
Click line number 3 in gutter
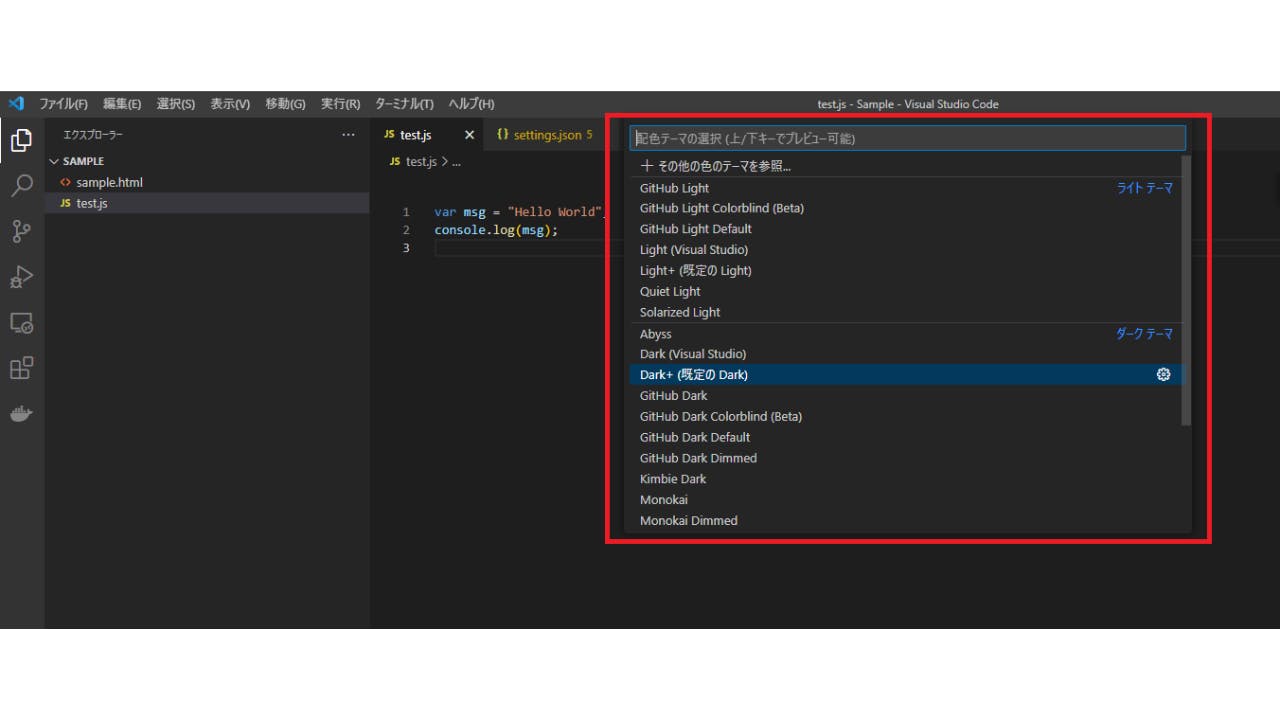[406, 248]
